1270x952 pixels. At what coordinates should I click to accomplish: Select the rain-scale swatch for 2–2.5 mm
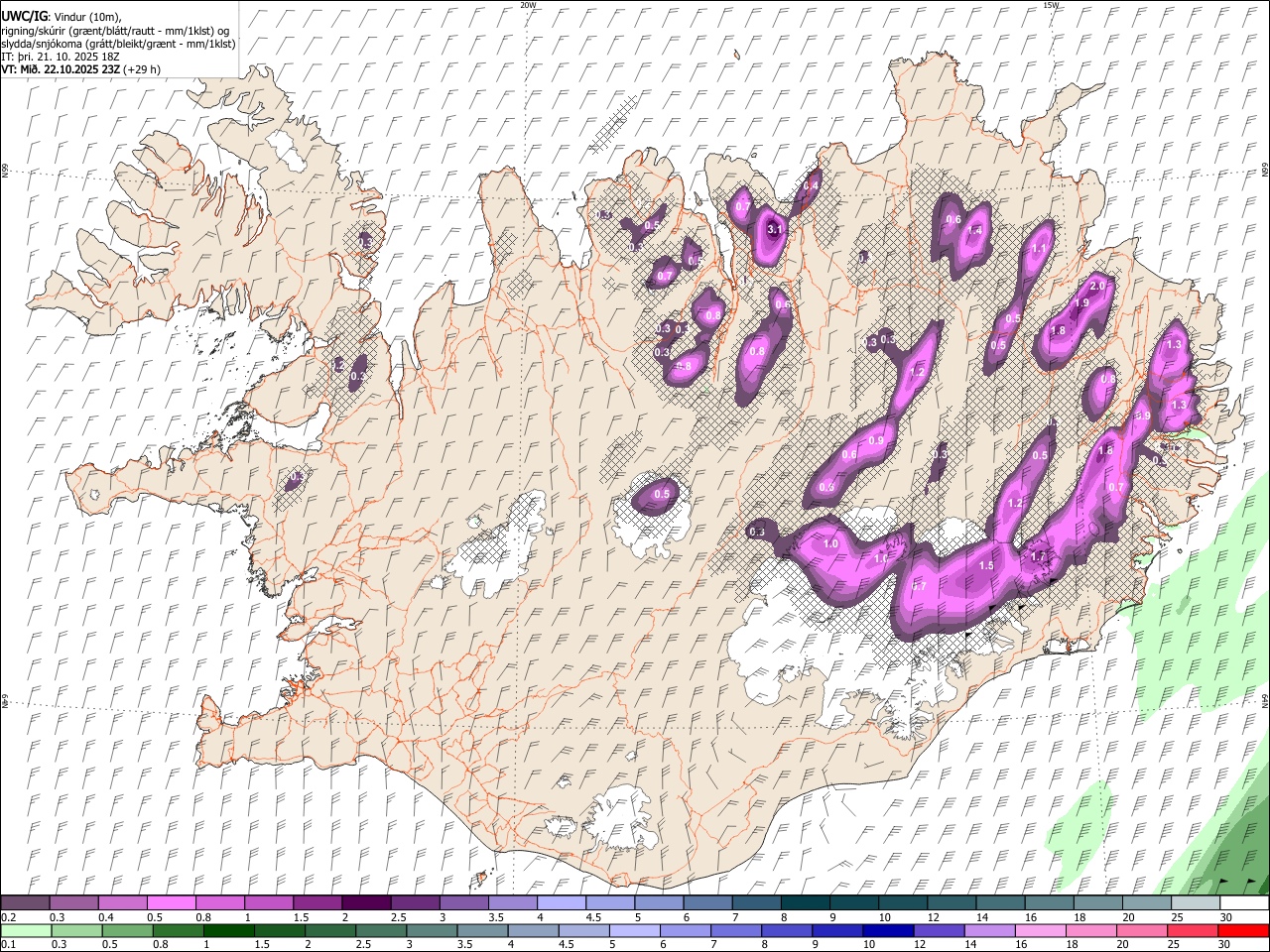pos(332,930)
